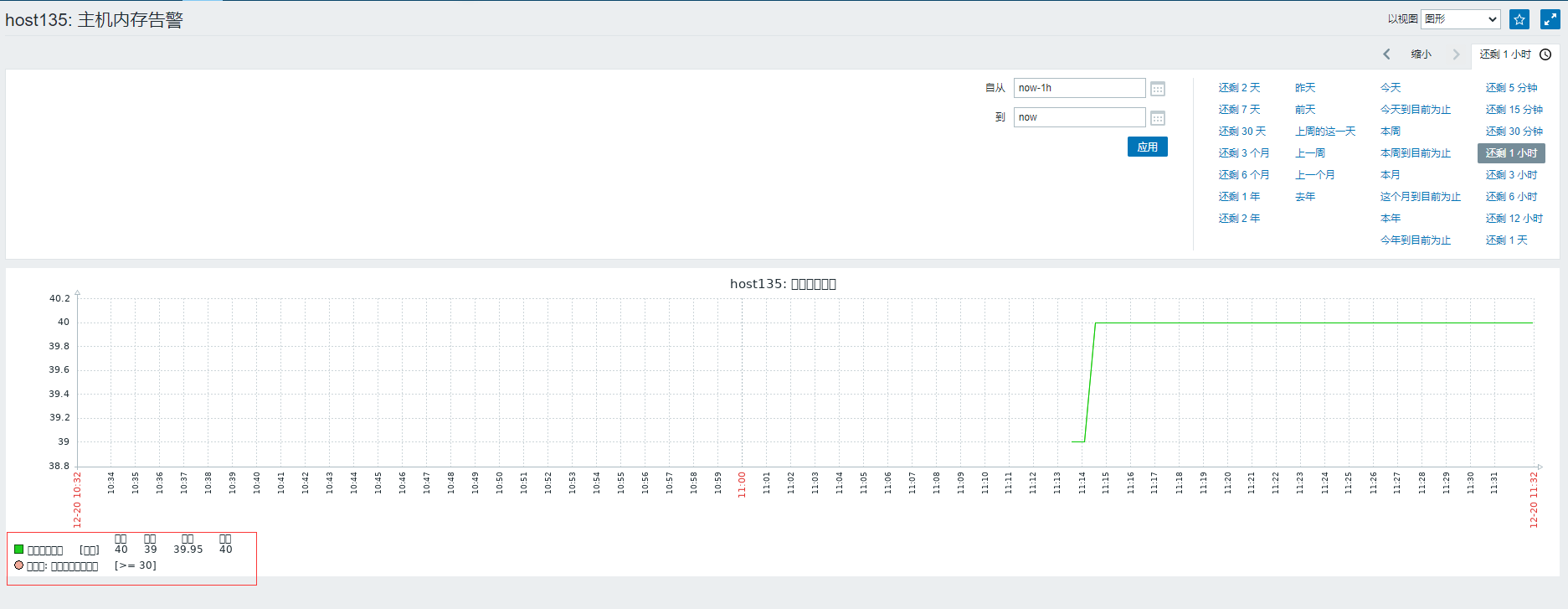Select 今天到目前为止 range

click(x=1416, y=110)
